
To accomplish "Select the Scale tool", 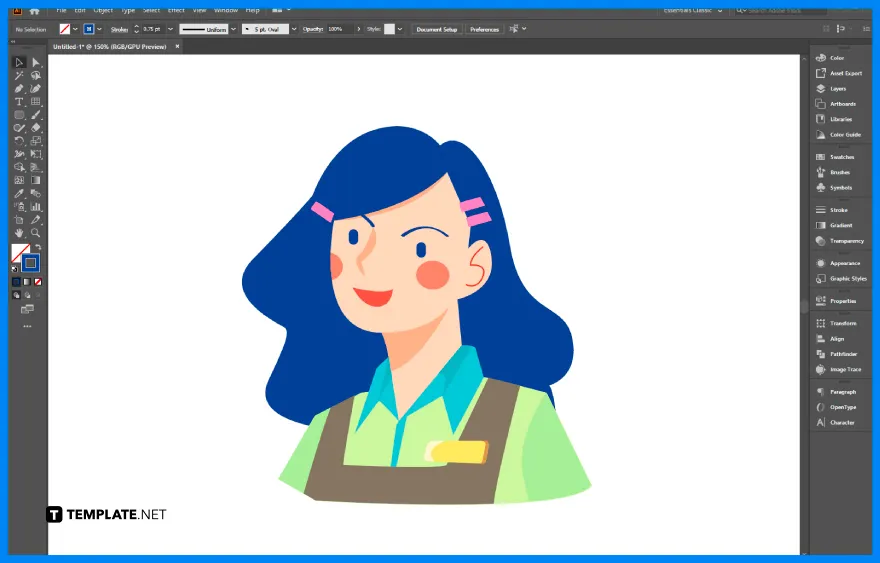I will pyautogui.click(x=36, y=141).
